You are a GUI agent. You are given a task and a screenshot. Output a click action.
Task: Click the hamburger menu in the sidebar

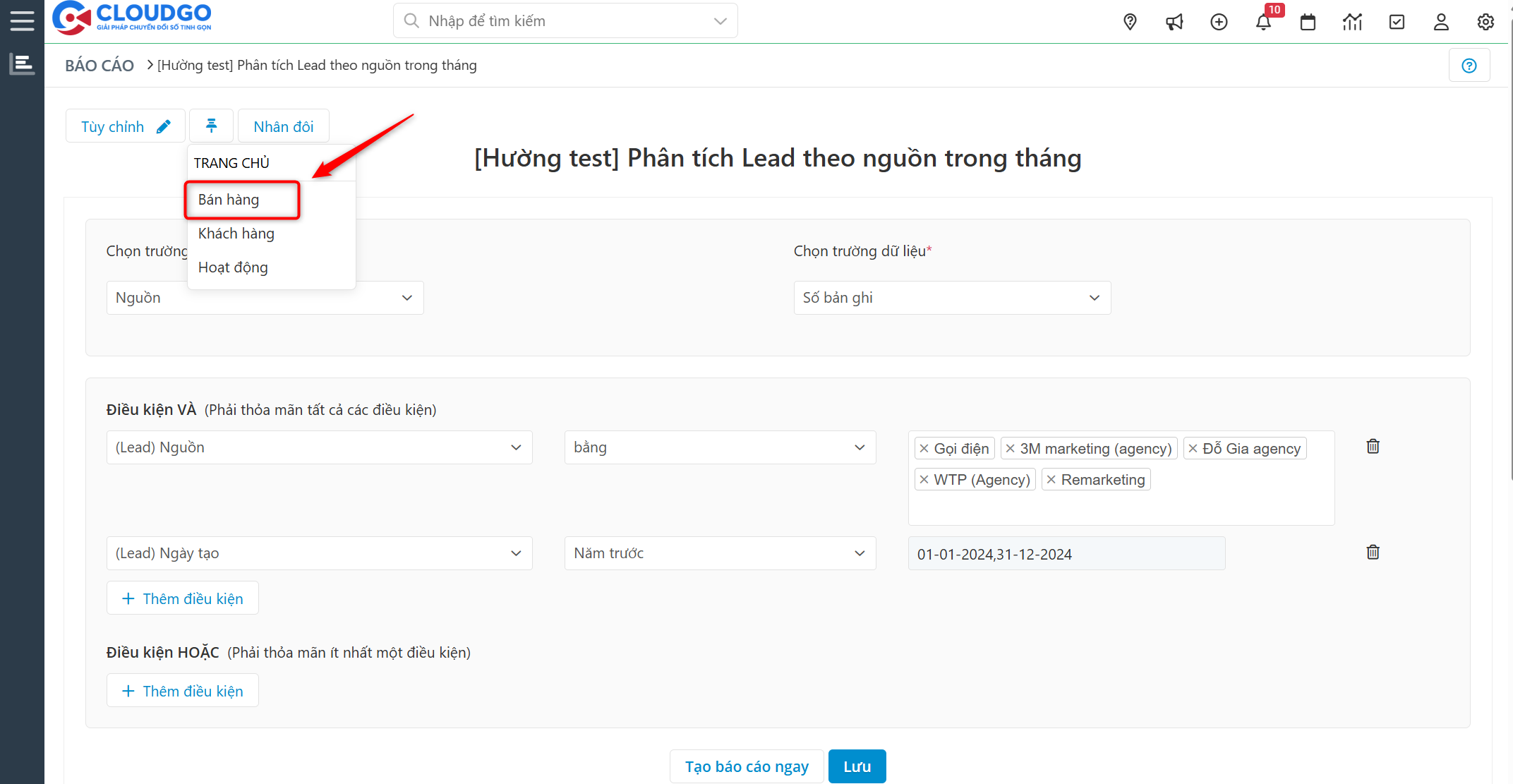(22, 20)
